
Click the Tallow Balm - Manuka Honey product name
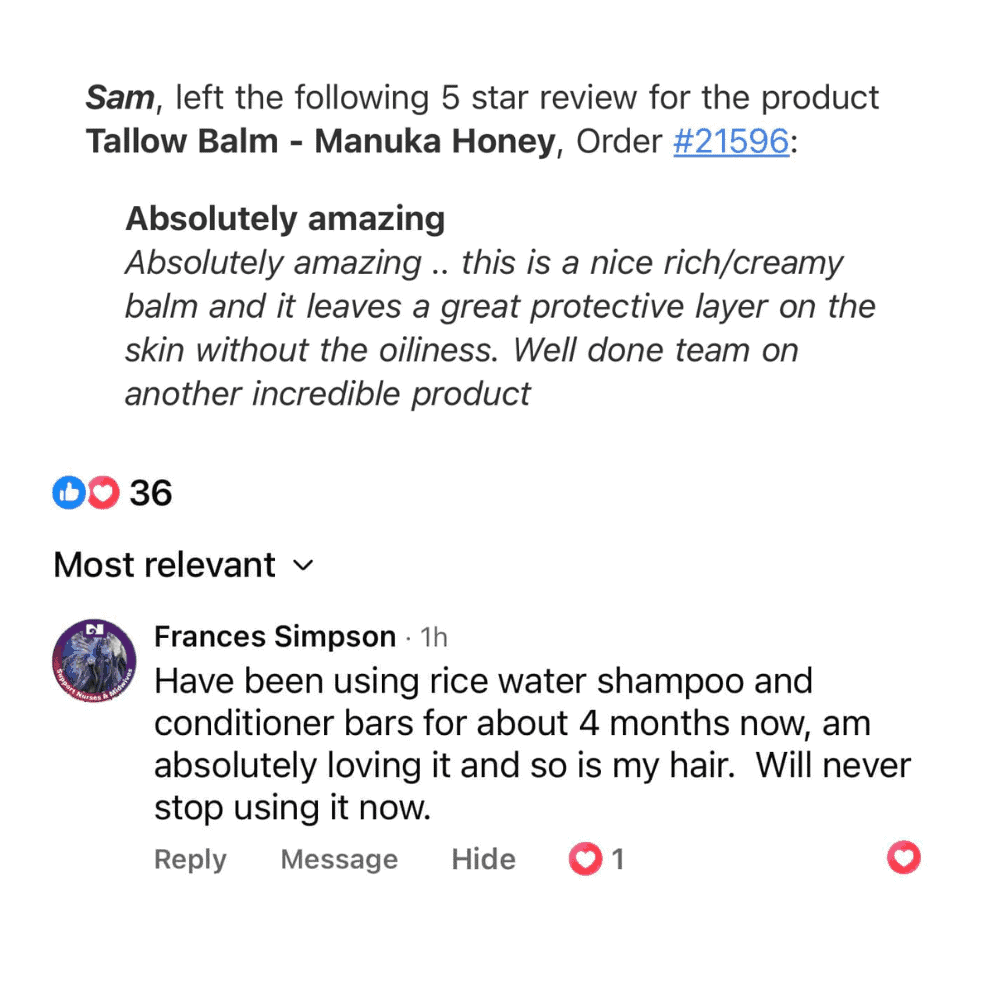coord(320,141)
